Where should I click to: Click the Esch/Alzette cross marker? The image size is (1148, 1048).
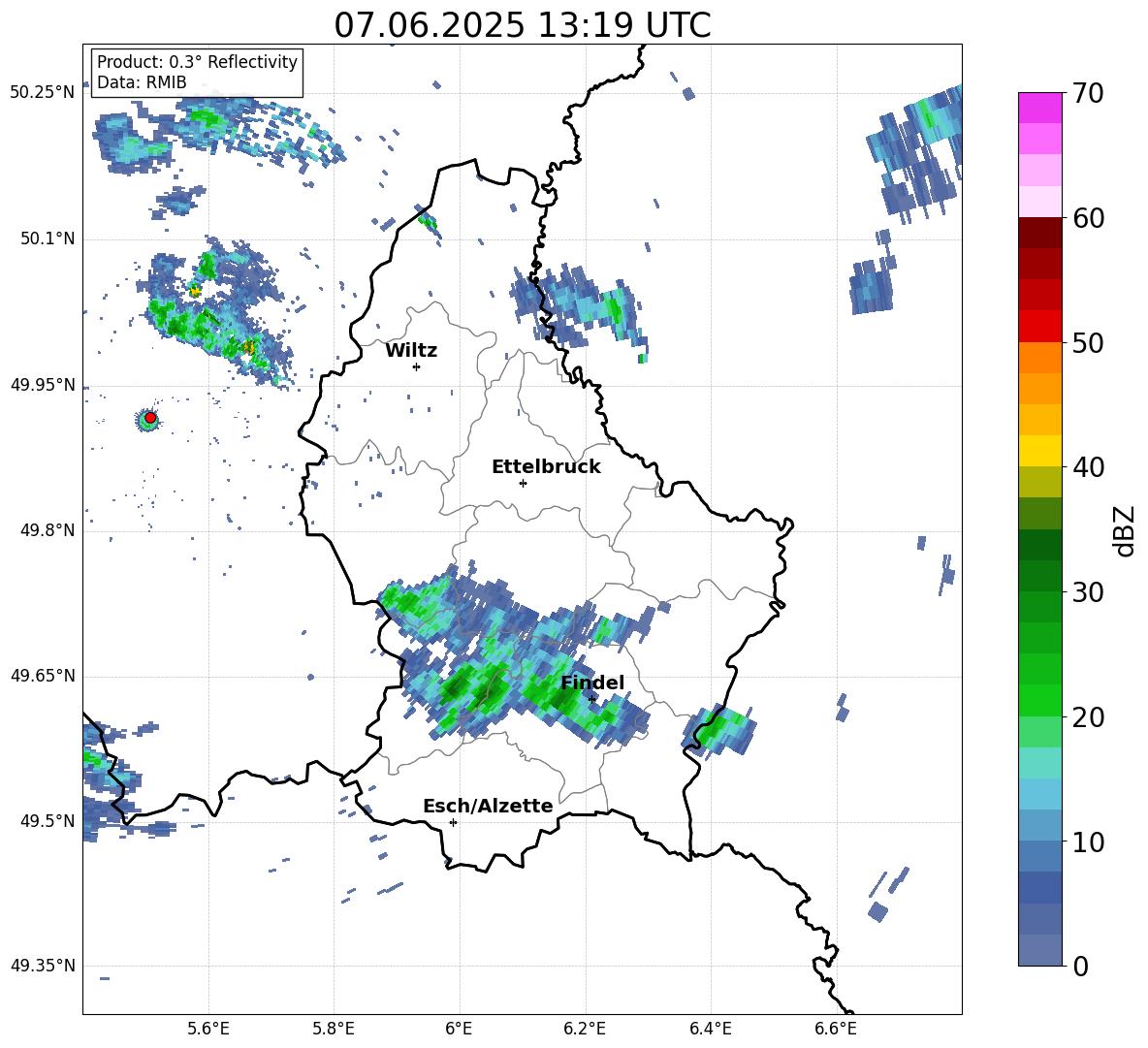[x=453, y=822]
